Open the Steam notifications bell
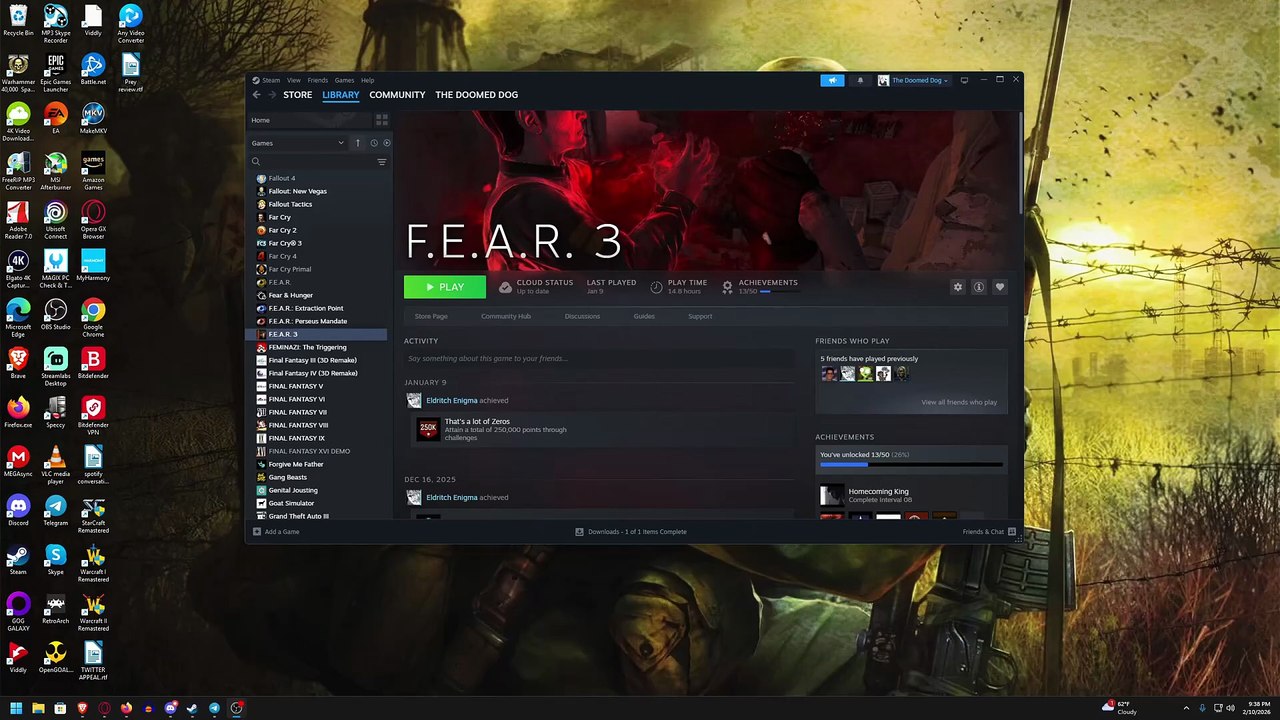Screen dimensions: 1280x720 tap(860, 80)
